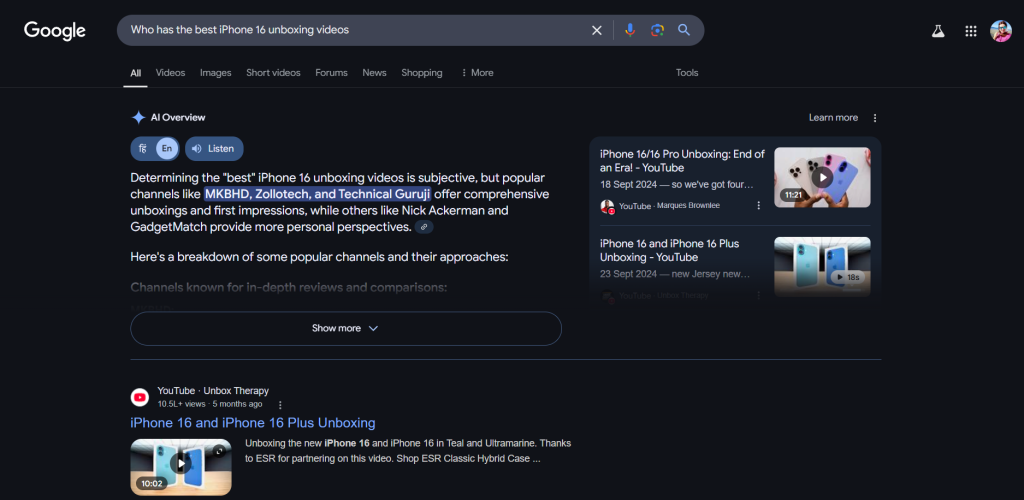The width and height of the screenshot is (1024, 500).
Task: Open iPhone 16 and iPhone 16 Plus Unboxing
Action: 253,422
